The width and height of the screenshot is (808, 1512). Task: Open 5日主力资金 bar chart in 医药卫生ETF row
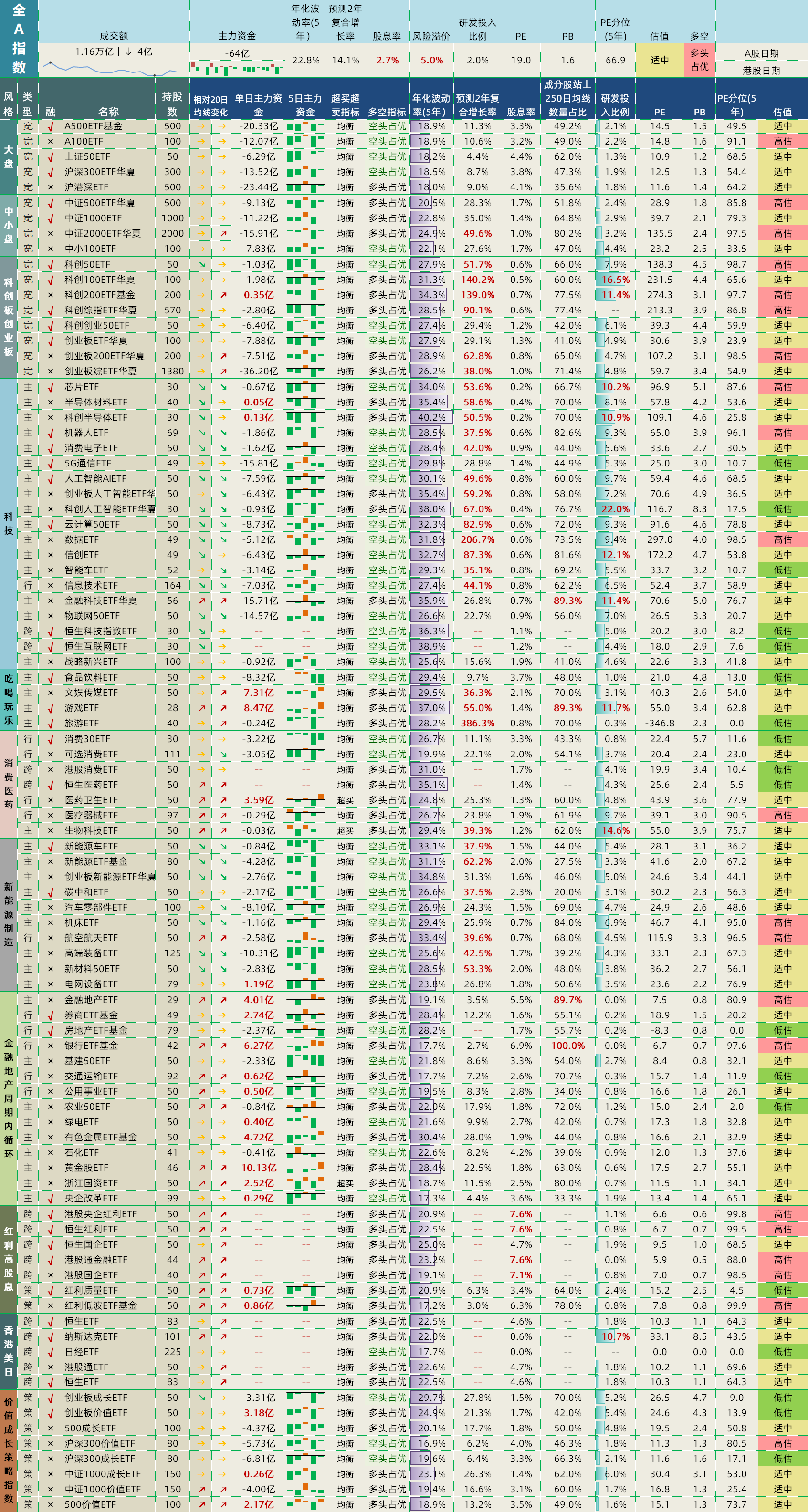[x=306, y=800]
